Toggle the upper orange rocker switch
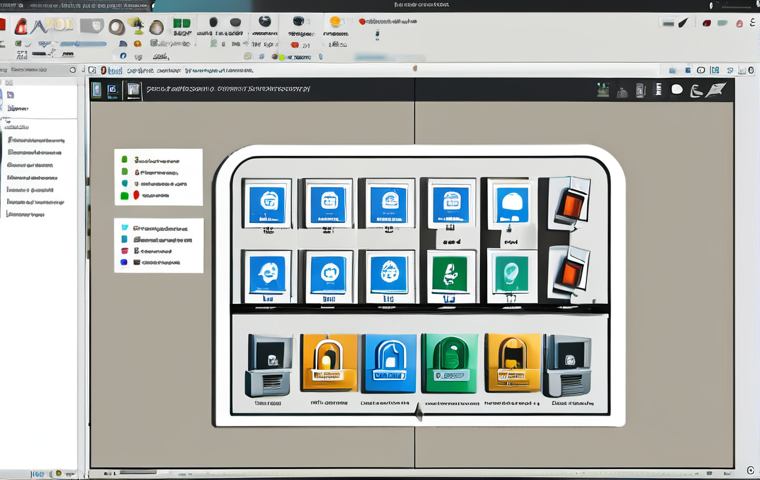 pos(571,203)
